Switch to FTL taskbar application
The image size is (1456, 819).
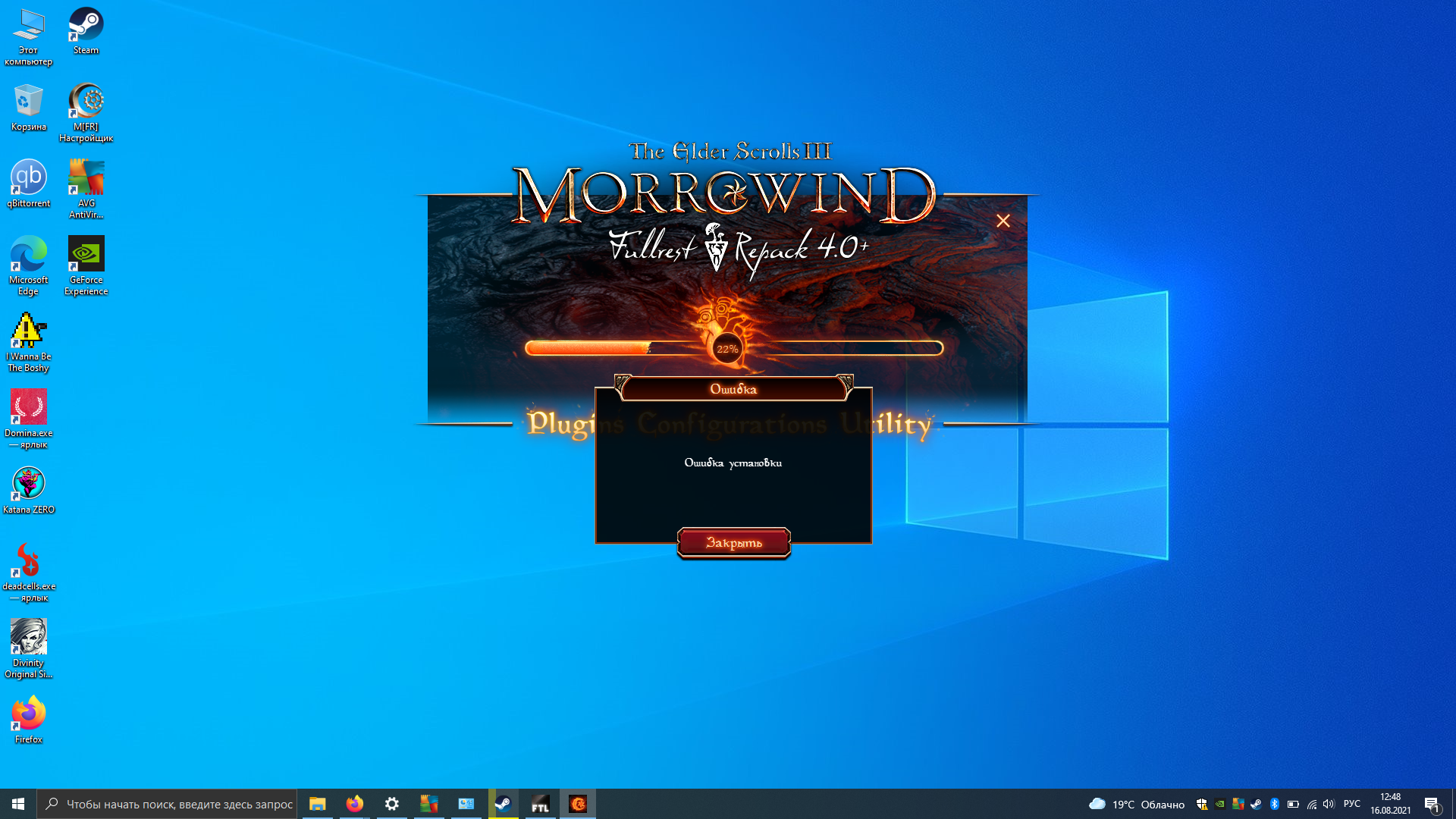(x=540, y=804)
